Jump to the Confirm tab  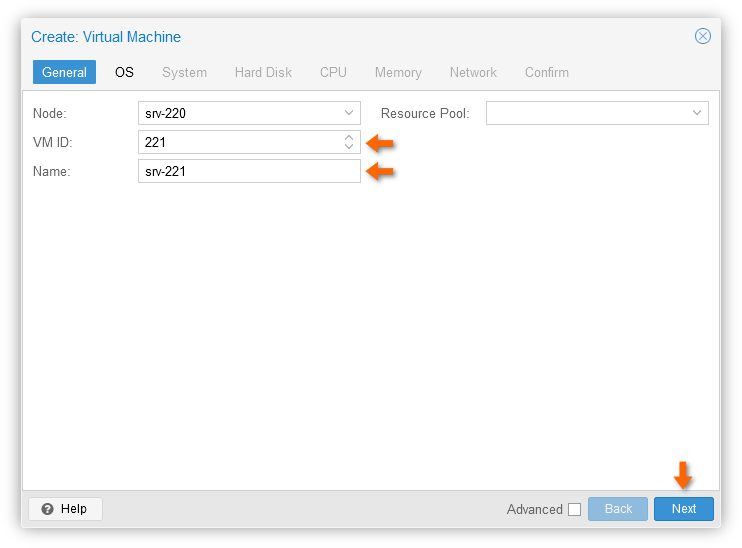547,72
